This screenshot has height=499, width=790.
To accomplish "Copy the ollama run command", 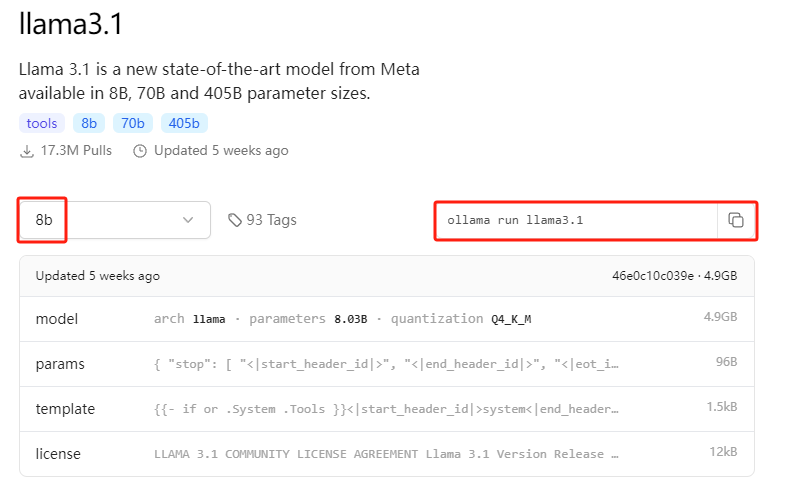I will pyautogui.click(x=736, y=220).
